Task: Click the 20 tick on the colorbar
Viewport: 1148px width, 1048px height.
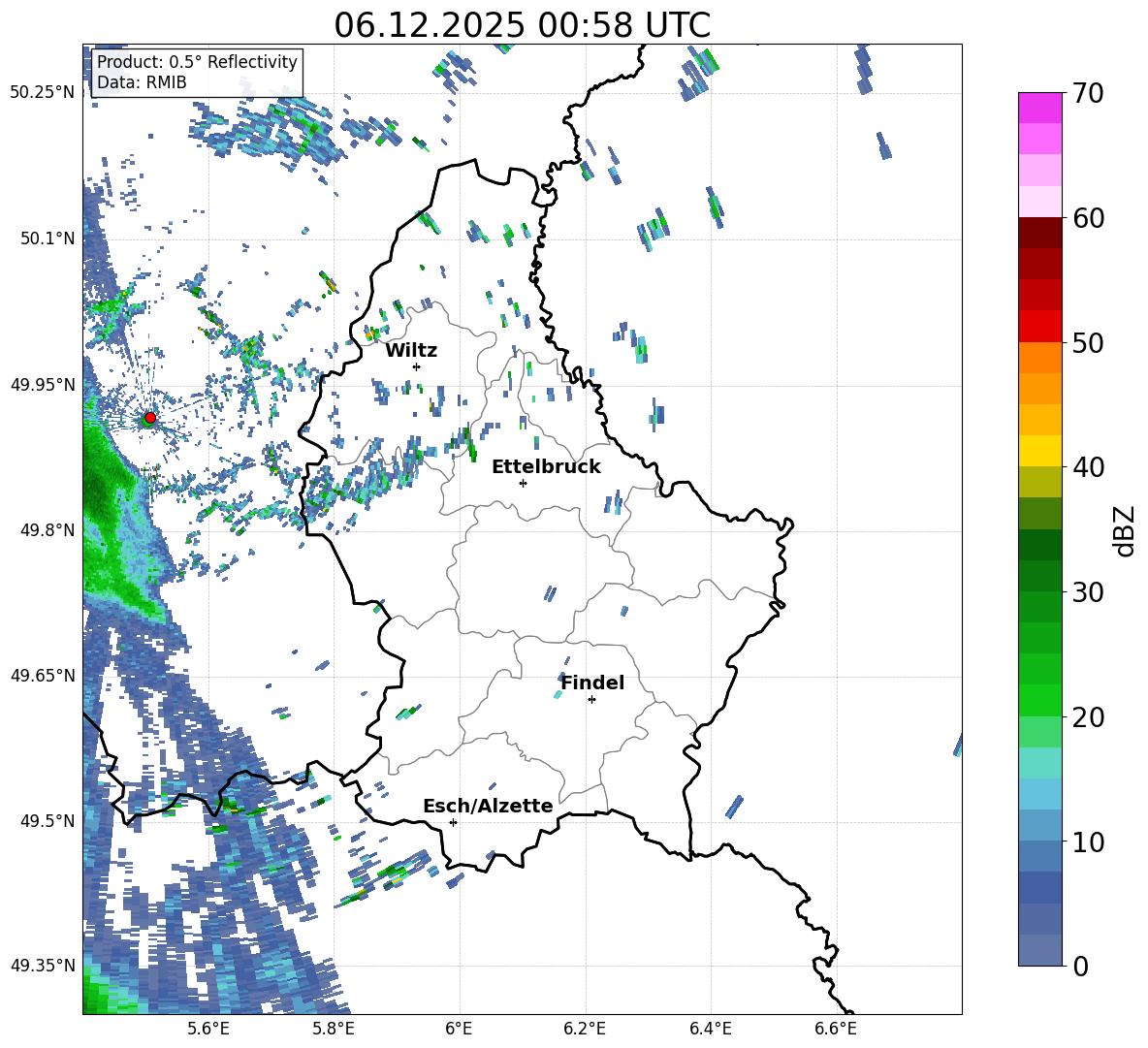Action: [x=1088, y=716]
